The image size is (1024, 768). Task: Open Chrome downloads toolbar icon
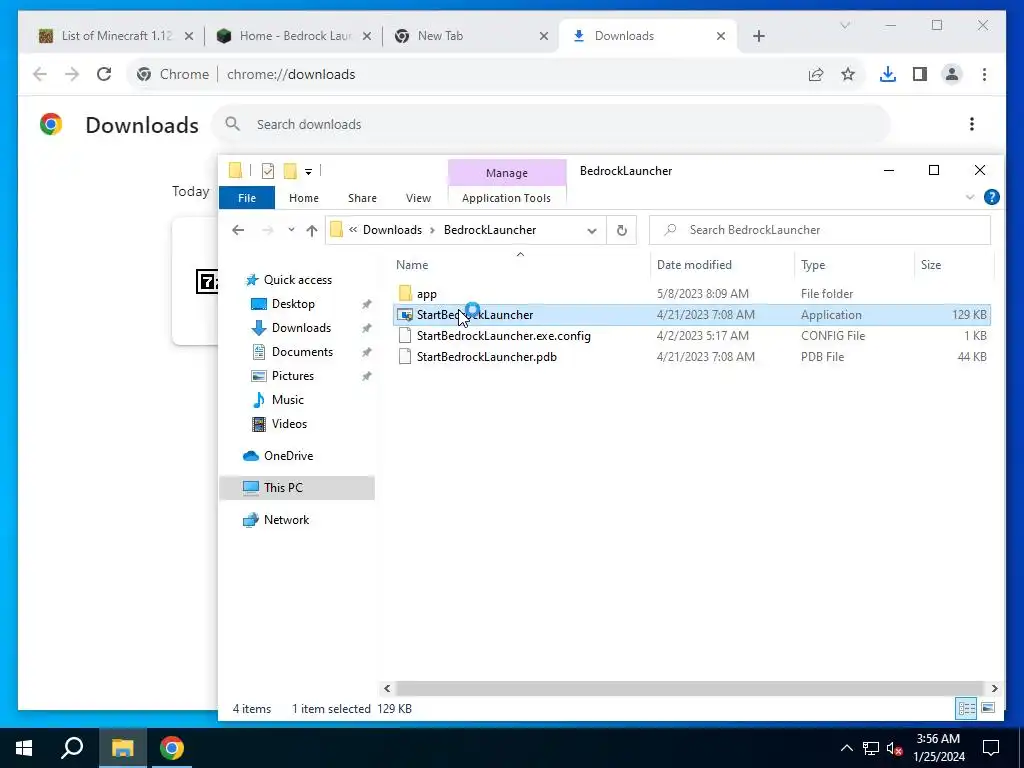888,74
